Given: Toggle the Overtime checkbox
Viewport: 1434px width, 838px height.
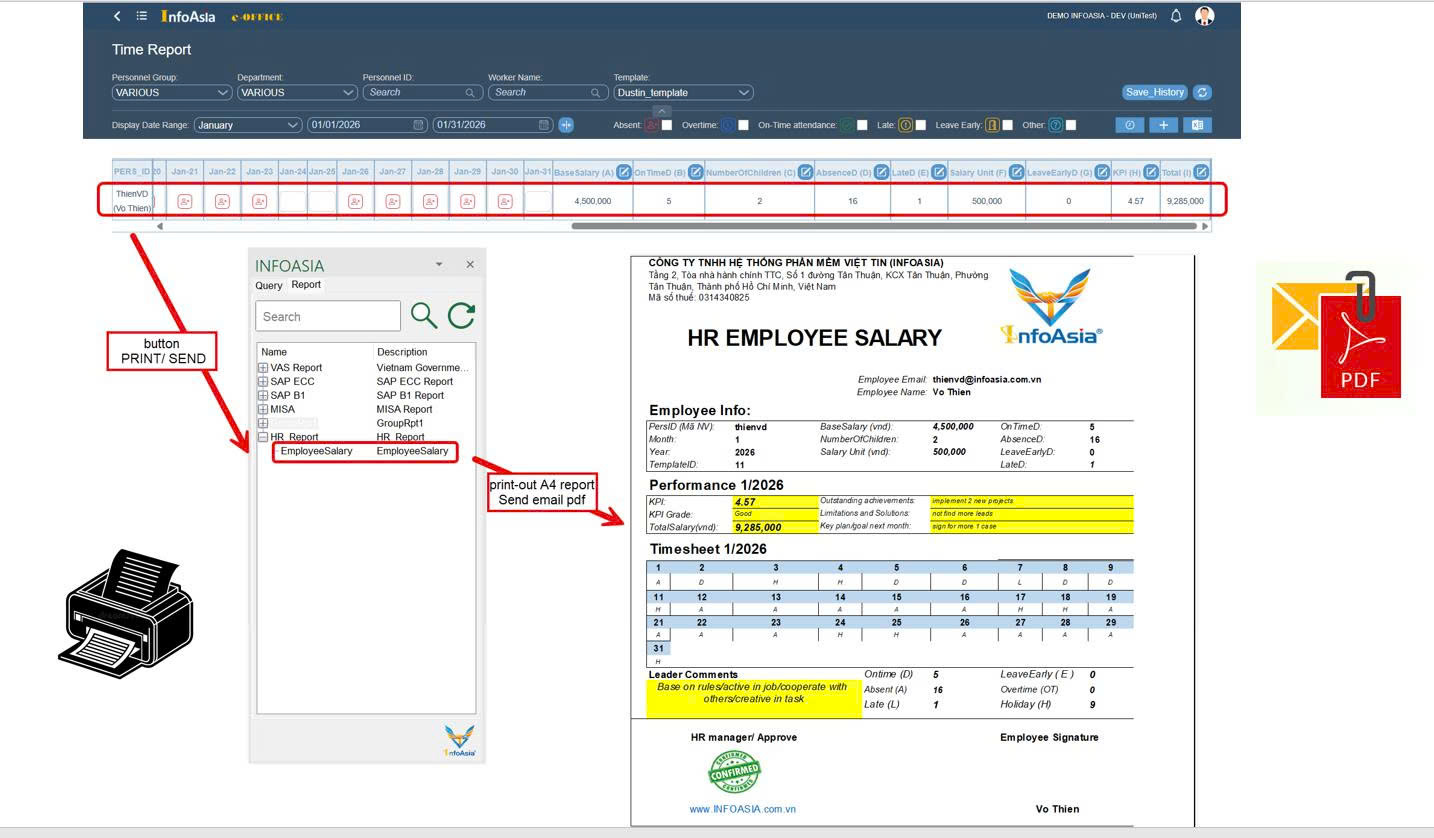Looking at the screenshot, I should click(743, 125).
